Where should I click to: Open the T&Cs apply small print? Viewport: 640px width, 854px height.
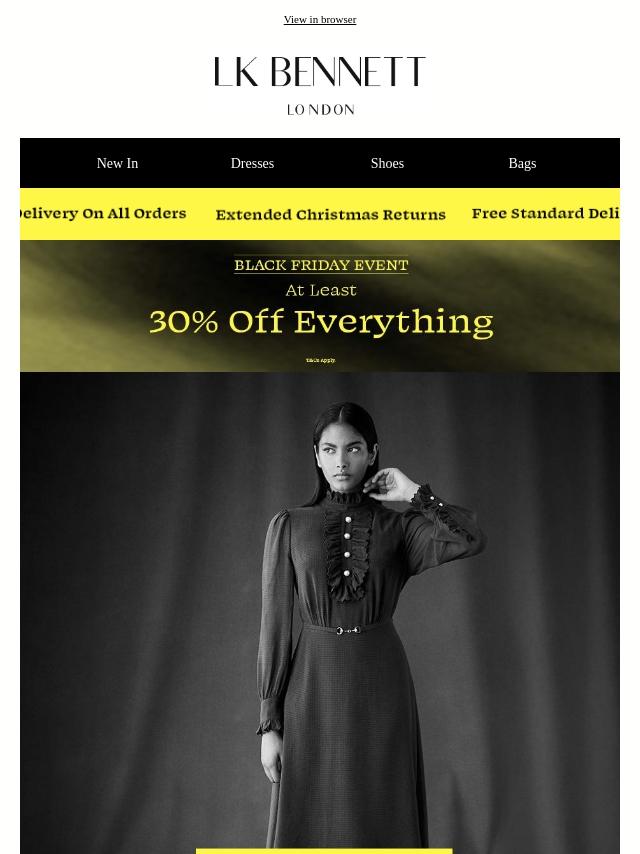(x=320, y=360)
